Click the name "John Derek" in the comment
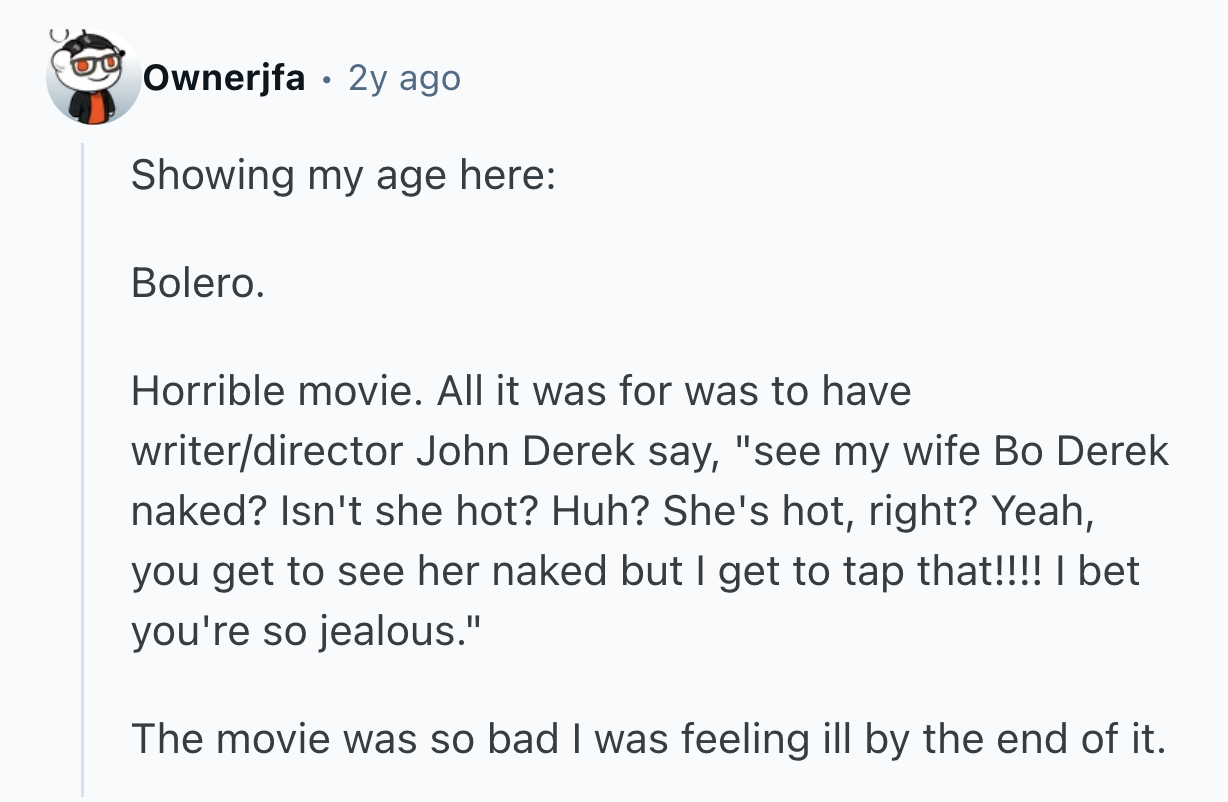This screenshot has height=802, width=1228. coord(525,451)
